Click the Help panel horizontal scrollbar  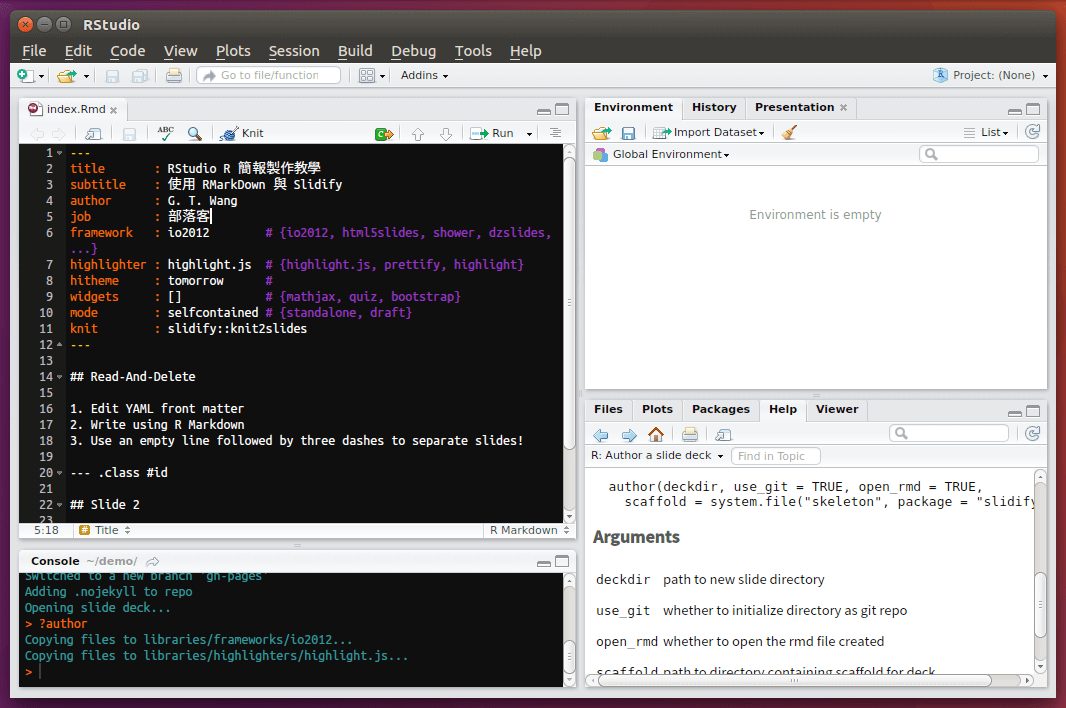[795, 680]
